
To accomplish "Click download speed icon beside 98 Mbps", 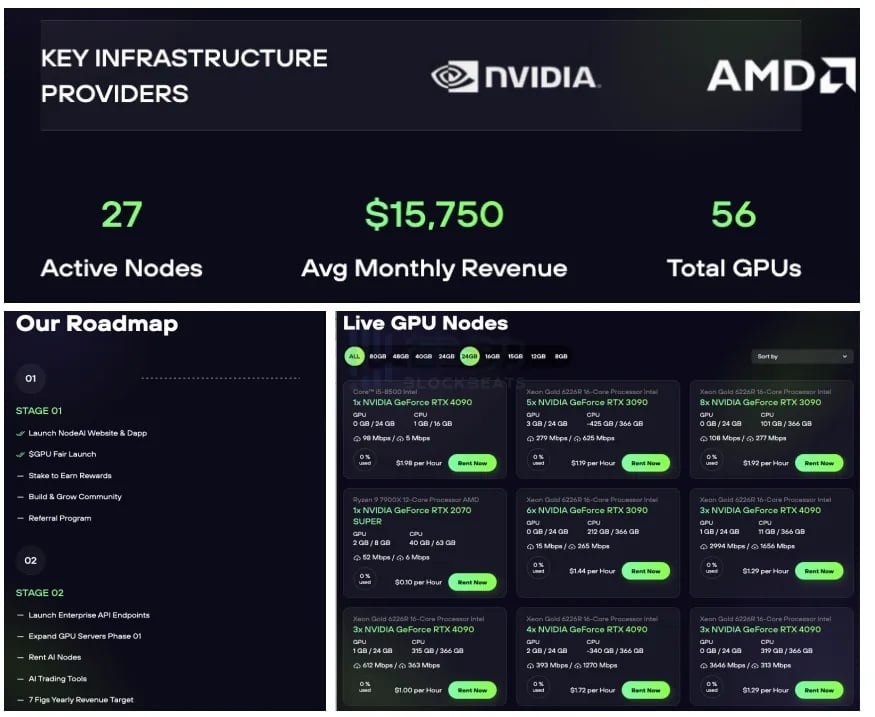I will pyautogui.click(x=357, y=438).
